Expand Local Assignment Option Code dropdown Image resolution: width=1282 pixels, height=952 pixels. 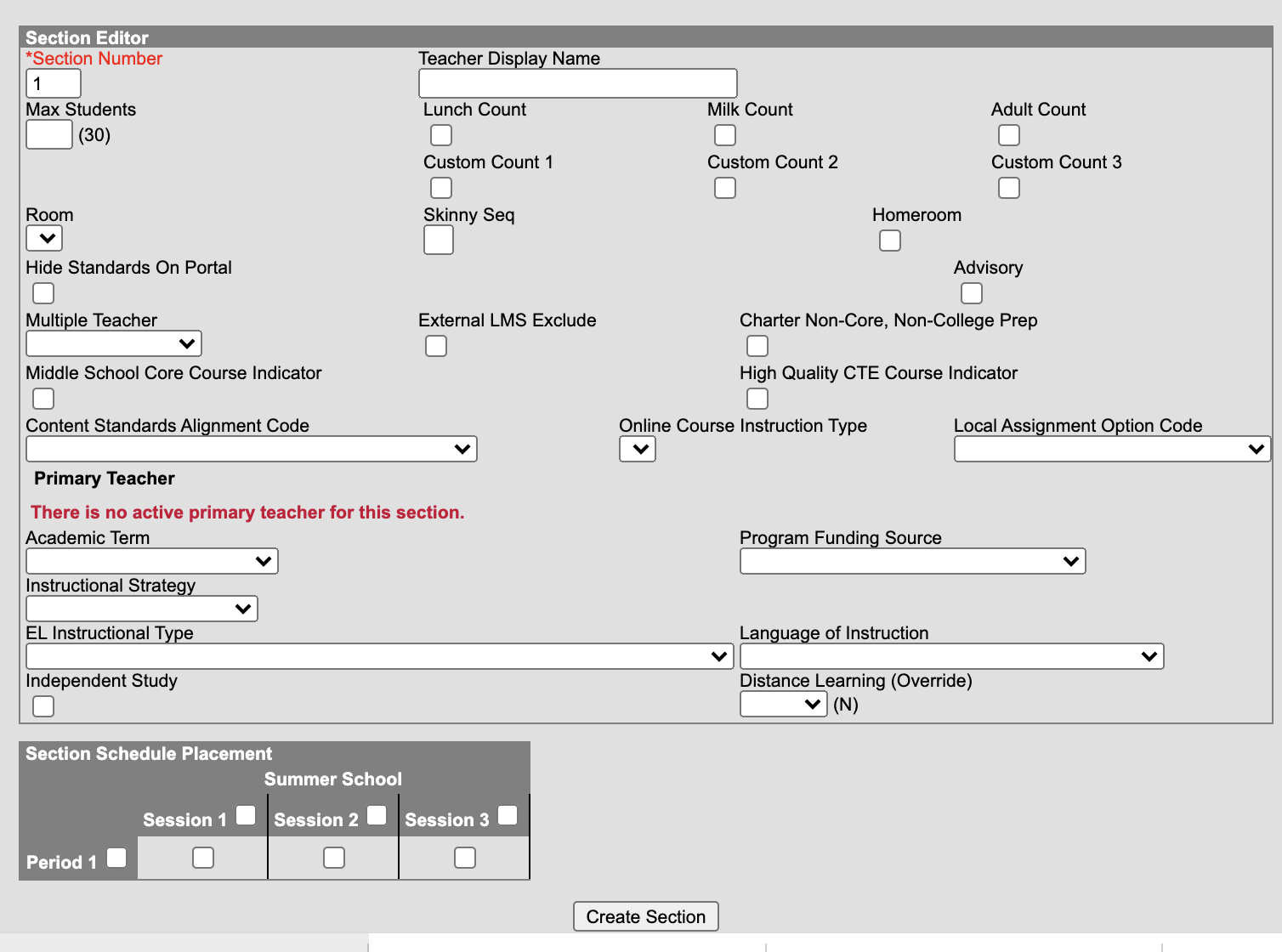(x=1113, y=449)
